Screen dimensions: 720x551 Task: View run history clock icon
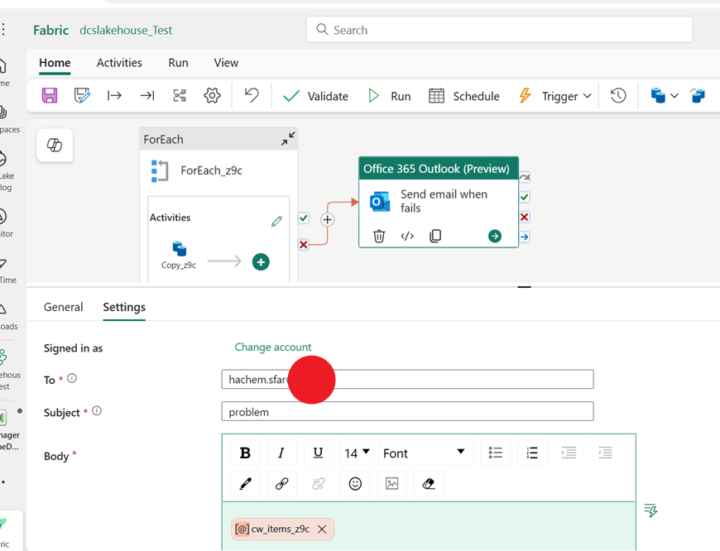coord(618,96)
